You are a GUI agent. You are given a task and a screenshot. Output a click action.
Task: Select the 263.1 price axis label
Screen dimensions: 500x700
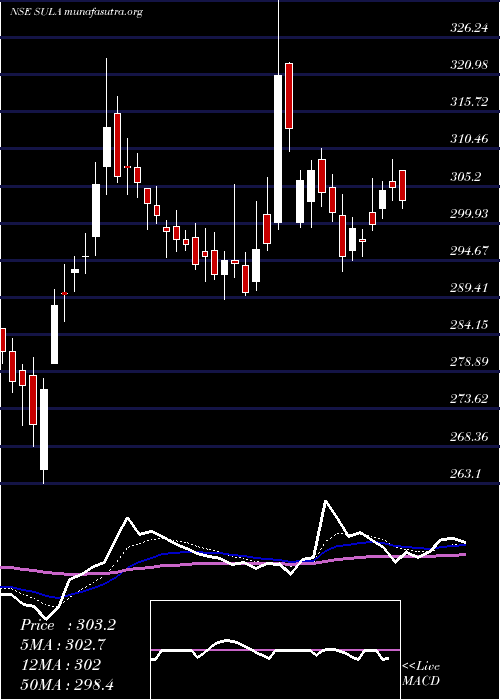466,474
